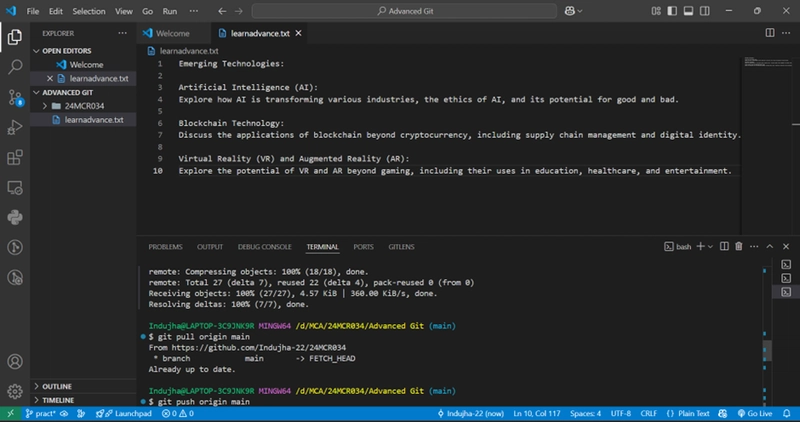
Task: Show notifications bell in status bar
Action: [x=787, y=413]
